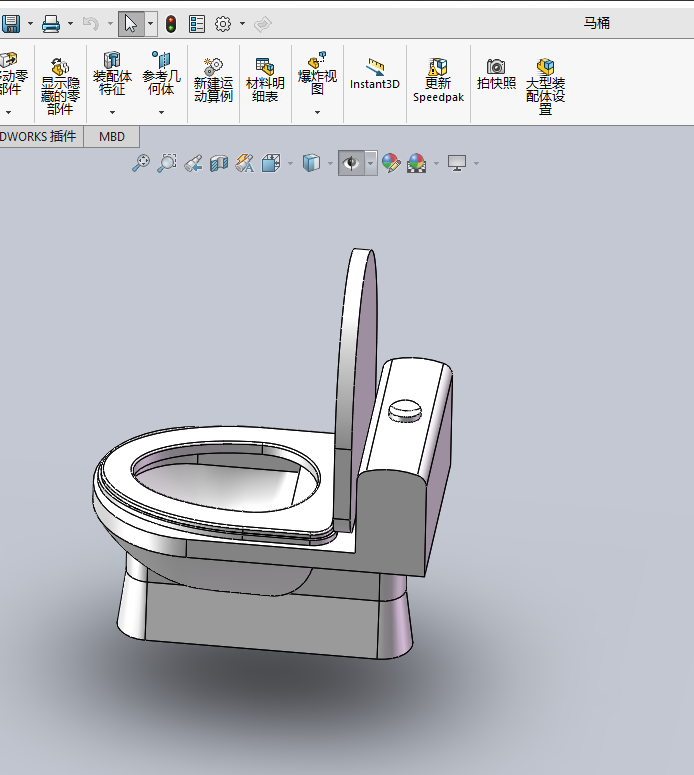Open the Display Style dropdown arrow
This screenshot has width=694, height=775.
point(330,163)
